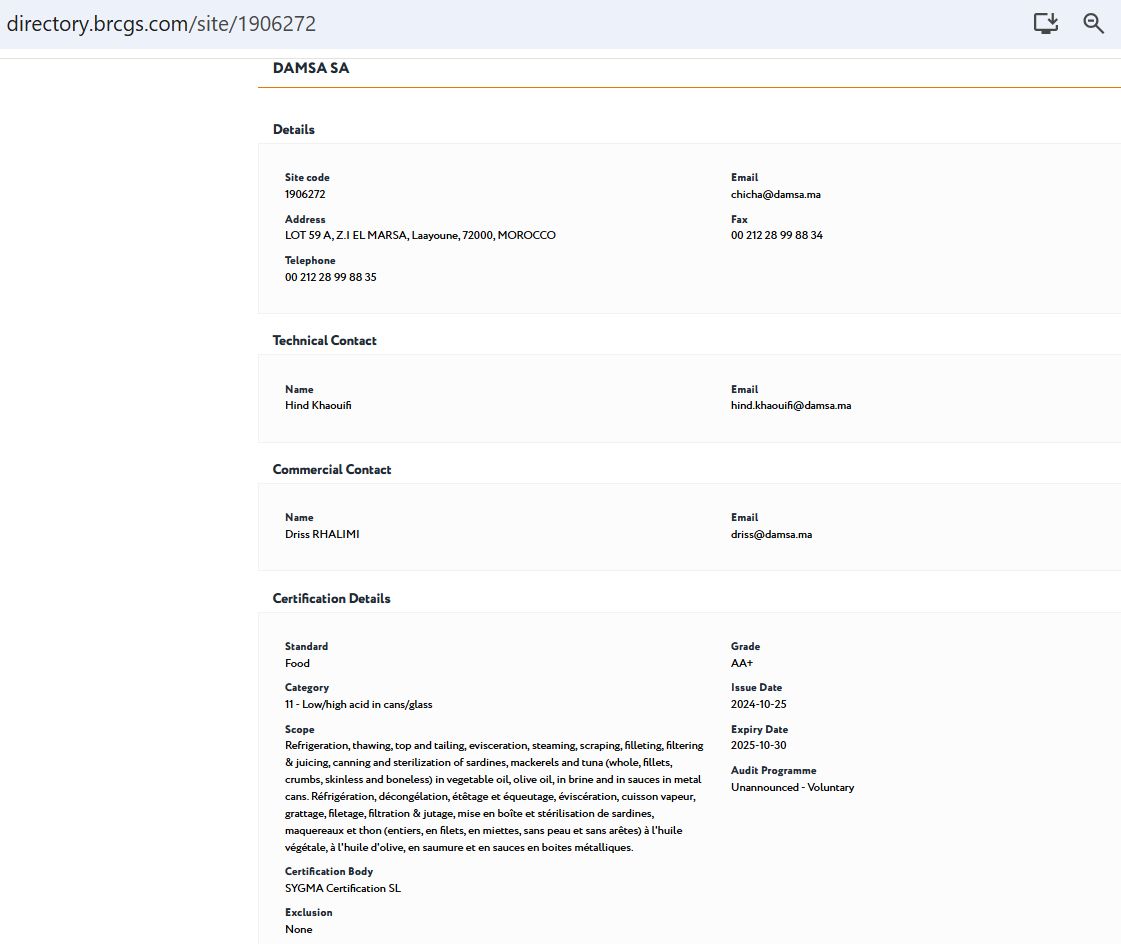Image resolution: width=1121 pixels, height=944 pixels.
Task: Click the Commercial Contact section heading
Action: coord(331,469)
